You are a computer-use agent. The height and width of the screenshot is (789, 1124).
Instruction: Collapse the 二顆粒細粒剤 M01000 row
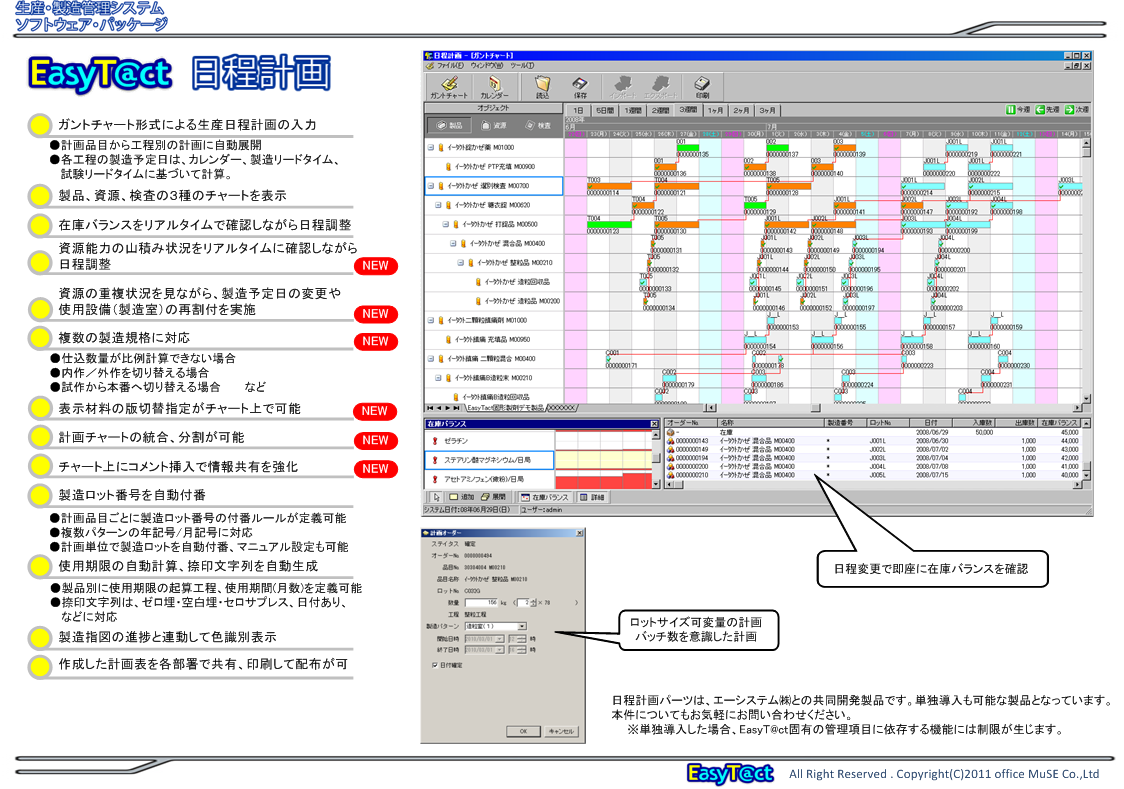(431, 320)
